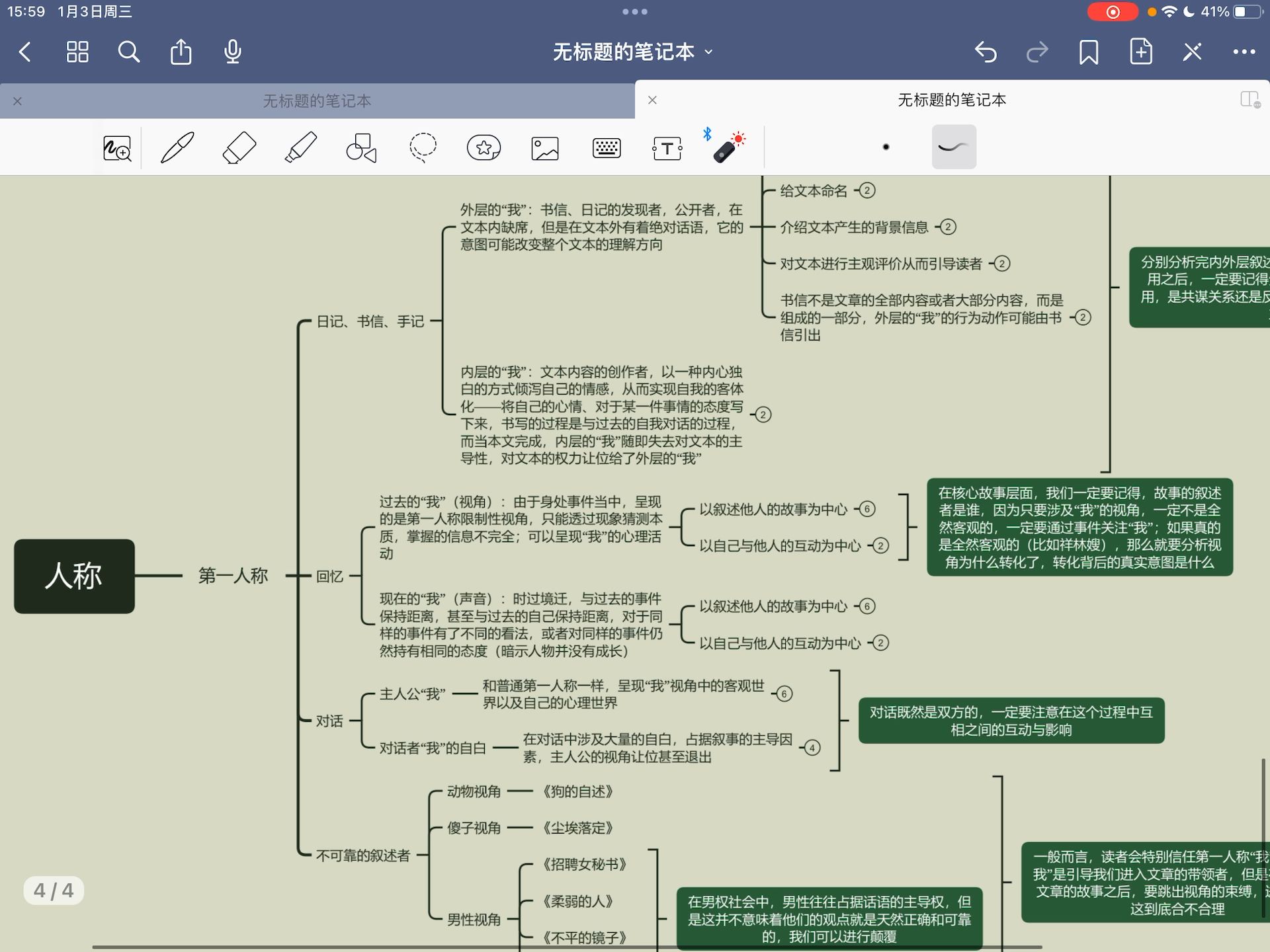Redo the last undone action
The height and width of the screenshot is (952, 1270).
[1037, 52]
